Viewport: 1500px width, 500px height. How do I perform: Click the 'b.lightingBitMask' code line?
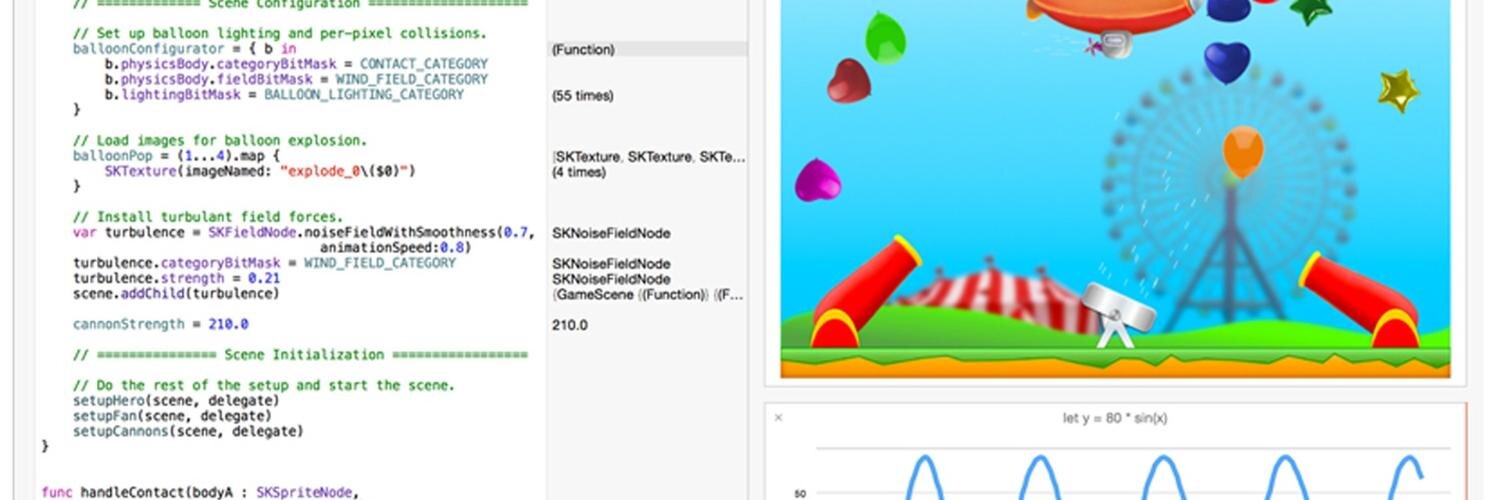click(284, 95)
